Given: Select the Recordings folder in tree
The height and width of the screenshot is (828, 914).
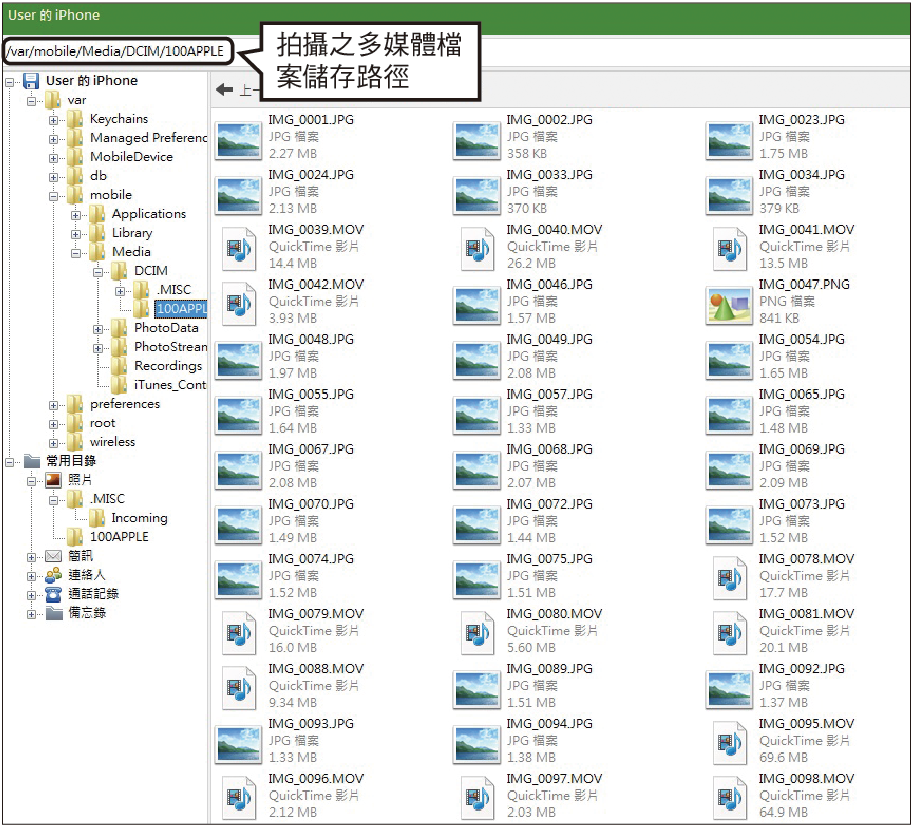Looking at the screenshot, I should click(x=168, y=366).
